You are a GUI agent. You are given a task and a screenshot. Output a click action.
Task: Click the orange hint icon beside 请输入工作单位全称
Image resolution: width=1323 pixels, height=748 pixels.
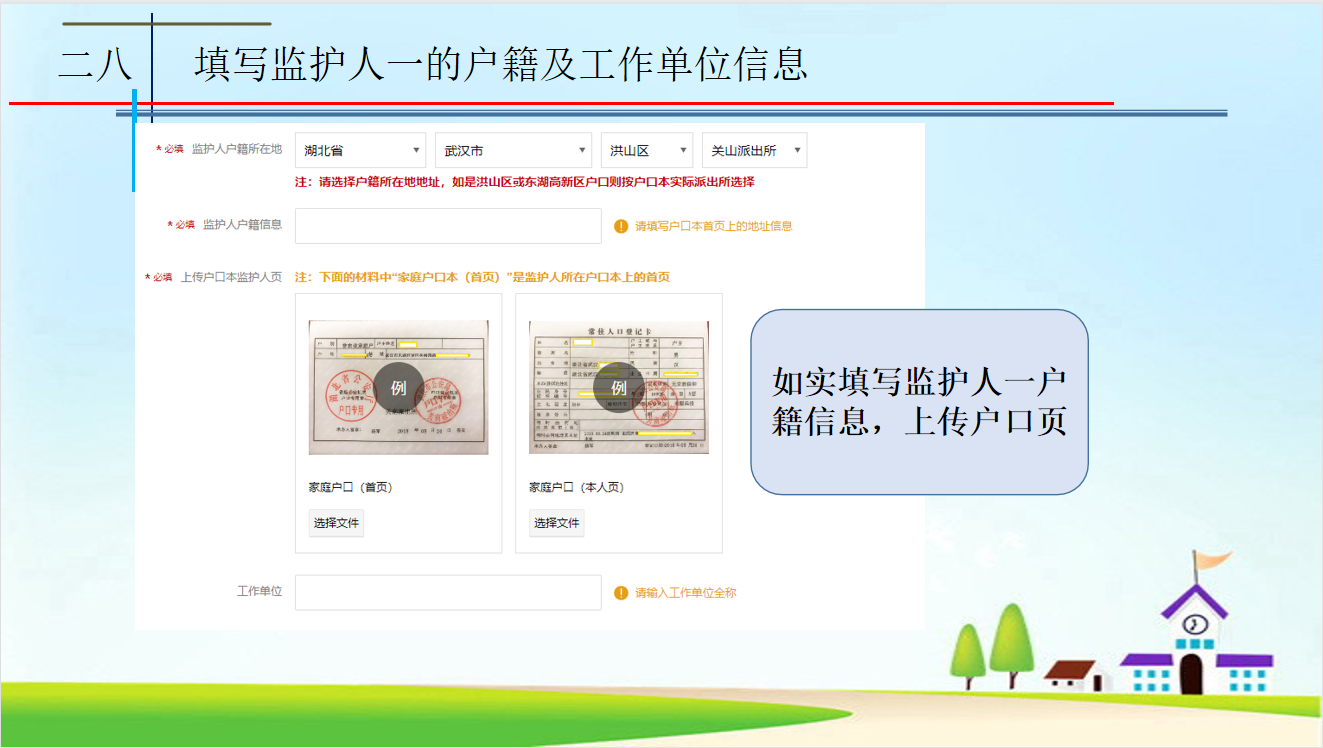click(x=621, y=593)
